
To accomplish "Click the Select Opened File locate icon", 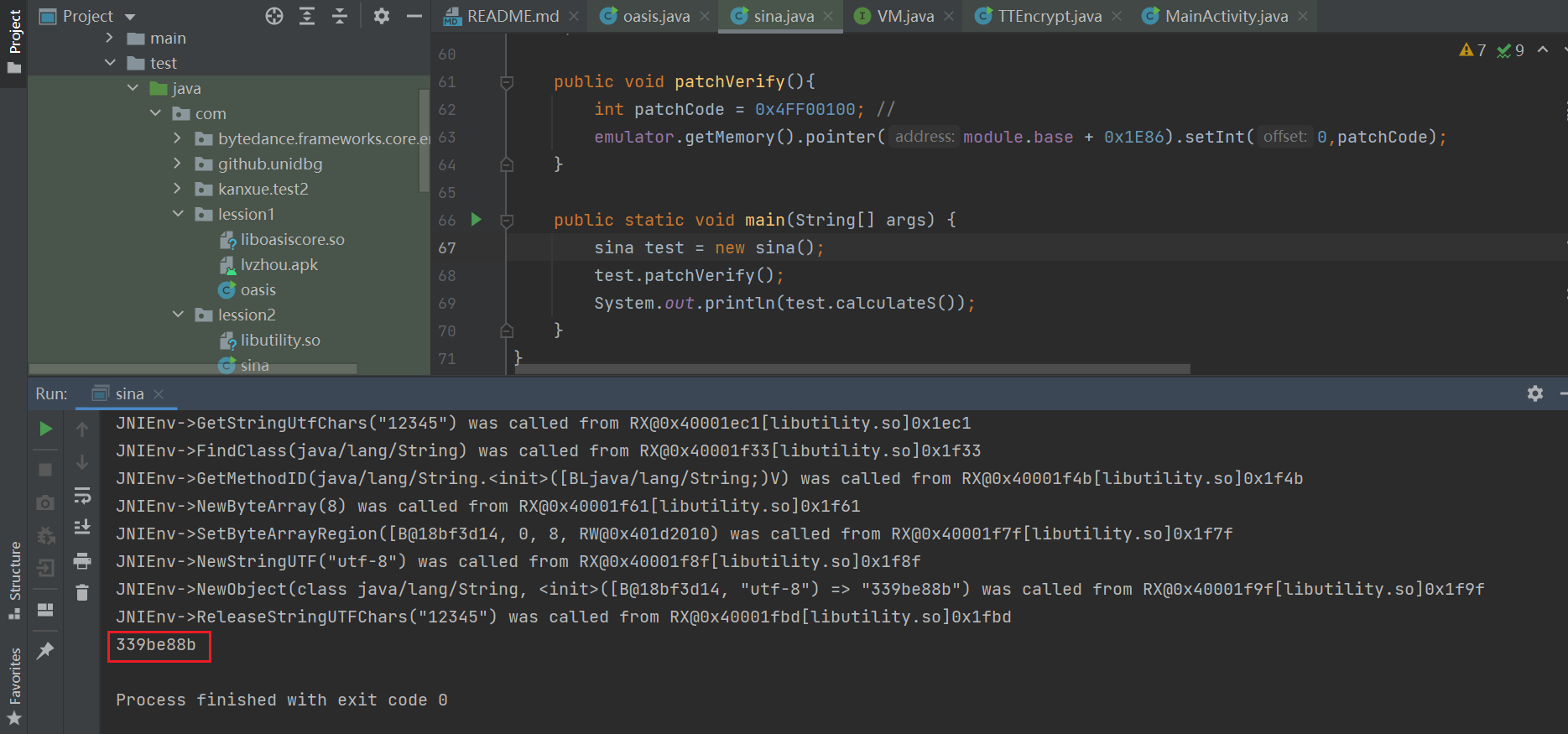I will [274, 16].
